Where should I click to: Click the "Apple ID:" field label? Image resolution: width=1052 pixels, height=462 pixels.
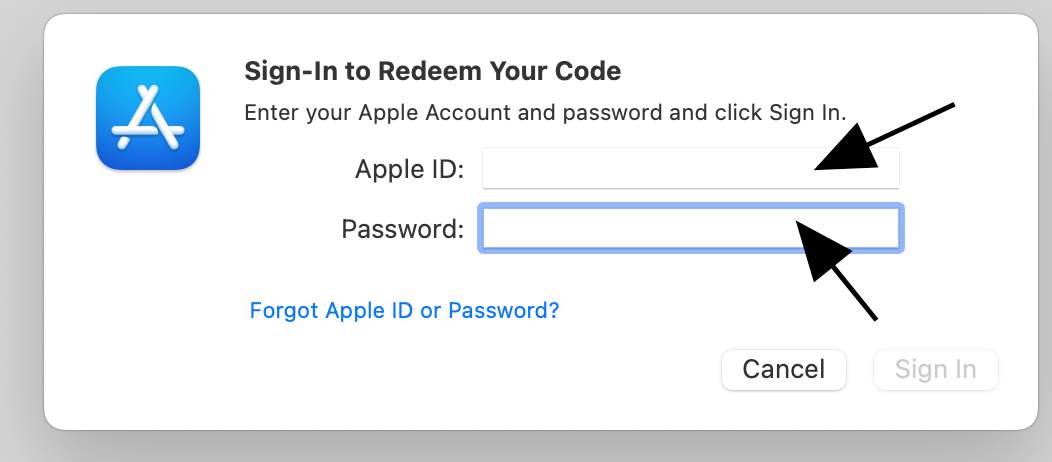(x=409, y=169)
